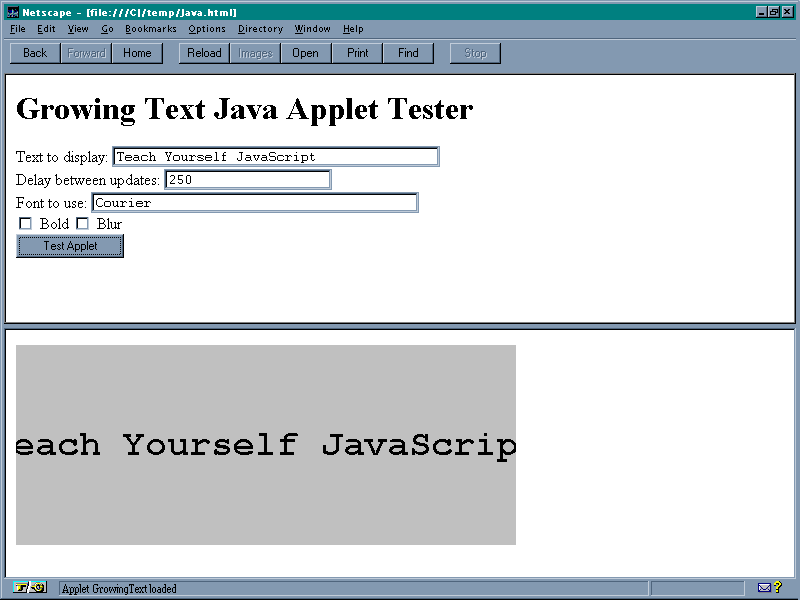Enable the Bold checkbox
The height and width of the screenshot is (600, 800).
click(x=26, y=224)
